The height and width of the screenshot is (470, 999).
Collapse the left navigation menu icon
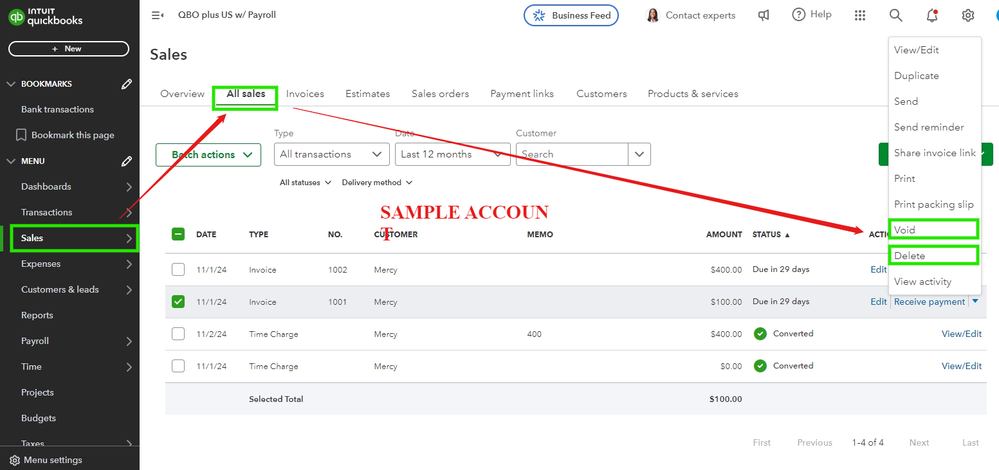point(157,15)
